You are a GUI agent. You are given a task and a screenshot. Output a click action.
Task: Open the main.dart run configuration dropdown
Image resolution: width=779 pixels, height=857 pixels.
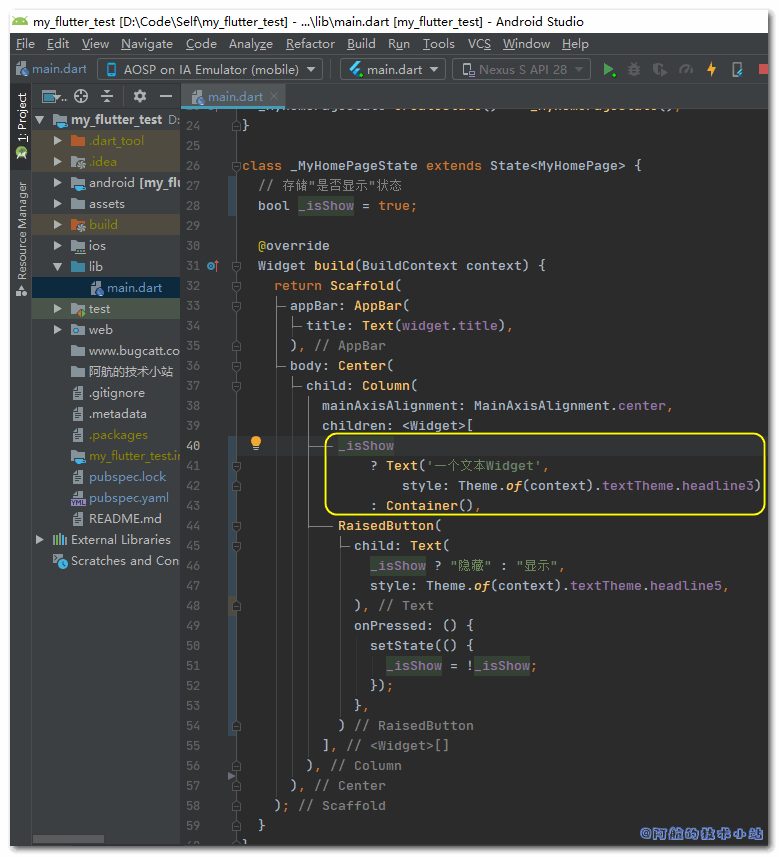pyautogui.click(x=394, y=70)
